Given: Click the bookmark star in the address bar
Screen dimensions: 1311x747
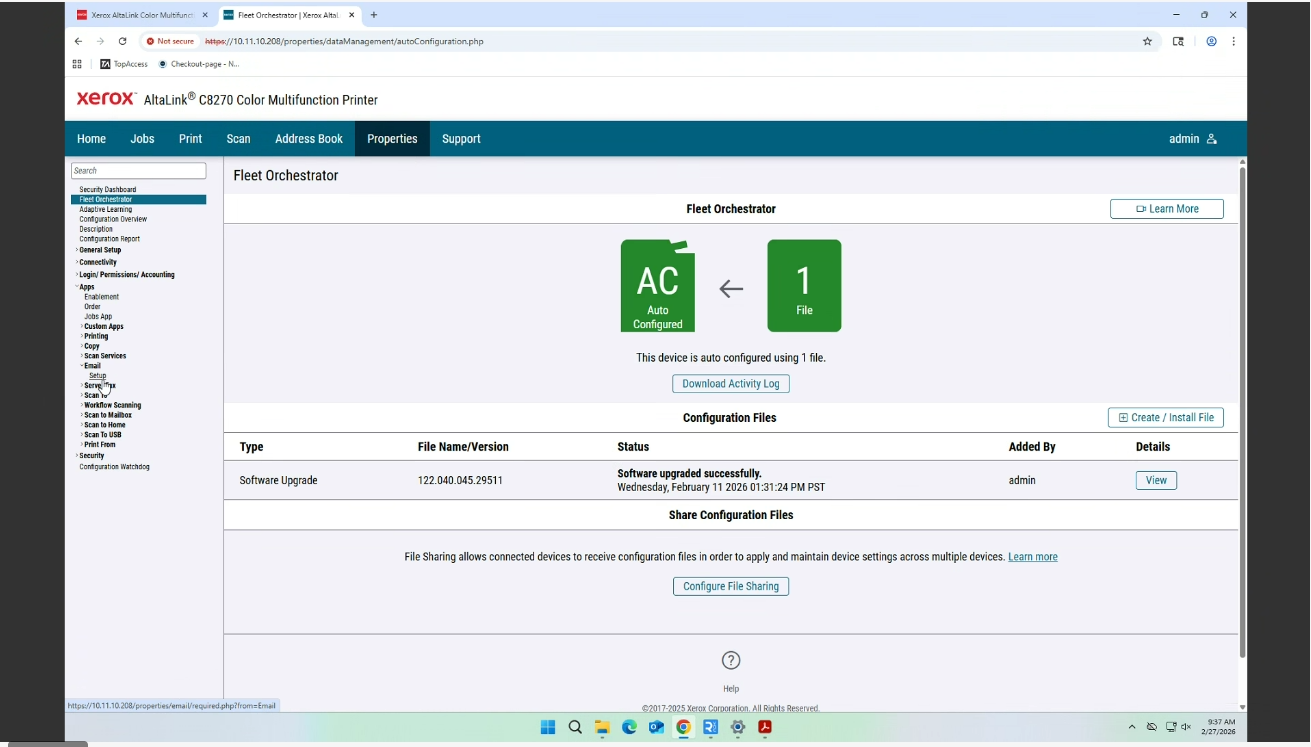Looking at the screenshot, I should [1147, 41].
